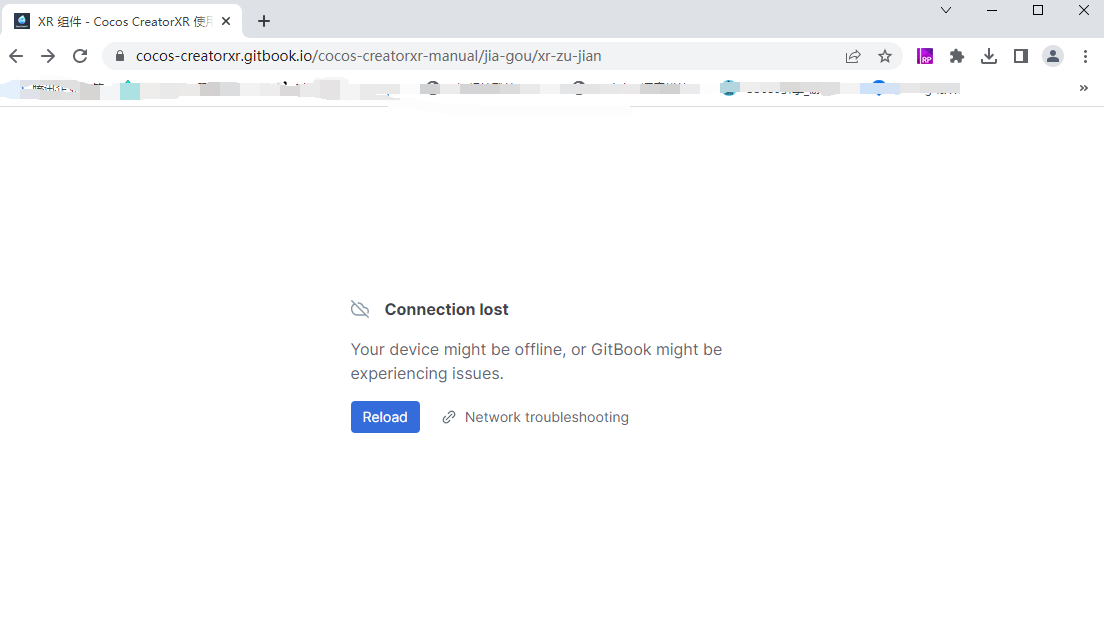Share this page icon

[853, 56]
